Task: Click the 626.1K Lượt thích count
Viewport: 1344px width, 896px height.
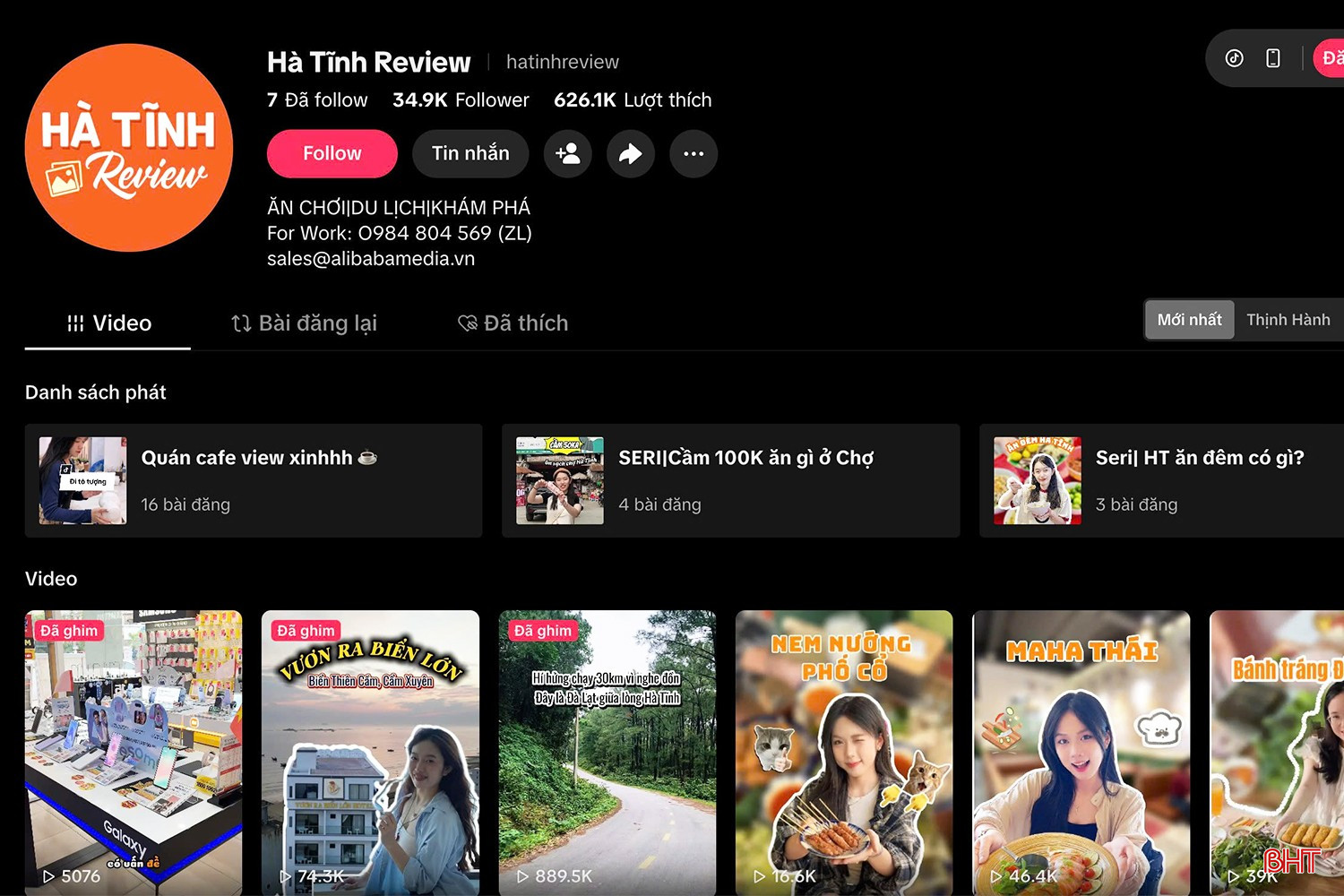Action: click(633, 100)
